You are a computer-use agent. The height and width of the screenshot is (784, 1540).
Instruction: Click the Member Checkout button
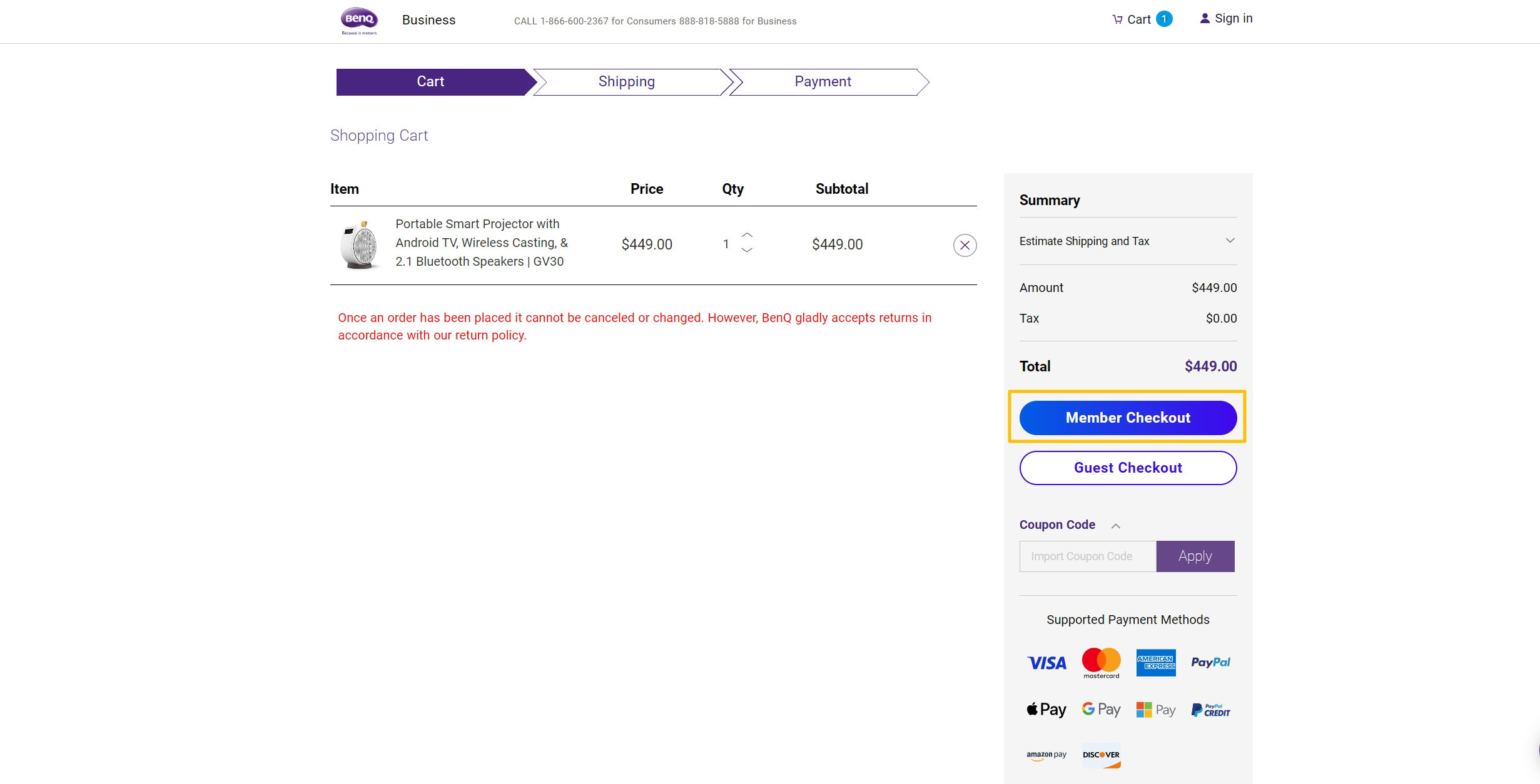tap(1128, 418)
